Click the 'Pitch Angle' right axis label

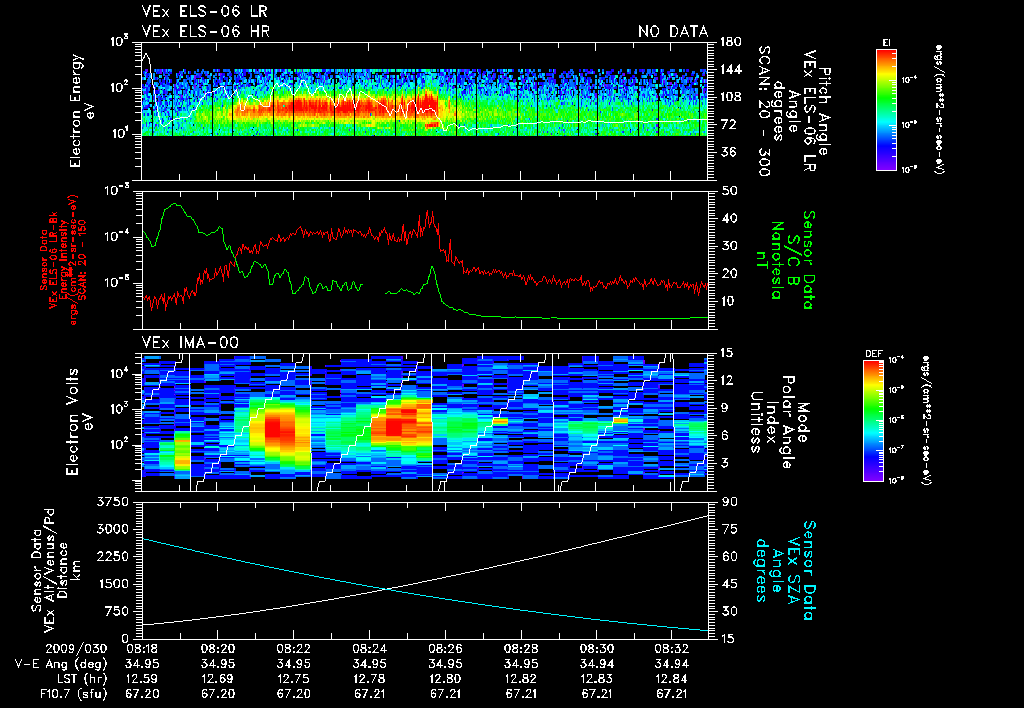[x=825, y=111]
